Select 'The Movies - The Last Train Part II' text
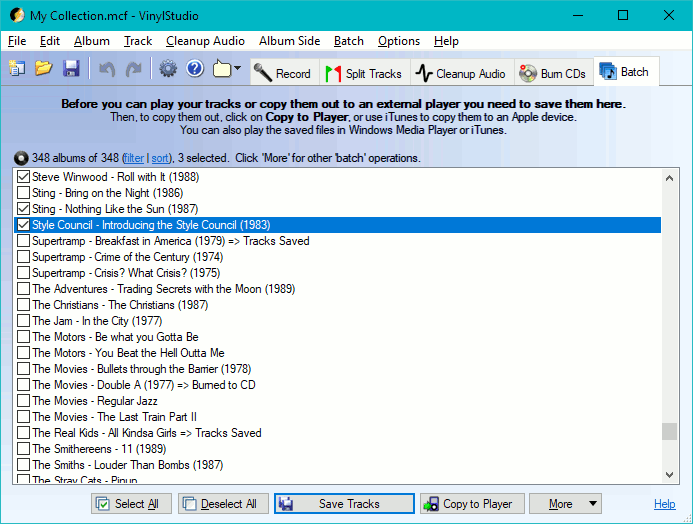Viewport: 693px width, 524px height. (x=114, y=417)
